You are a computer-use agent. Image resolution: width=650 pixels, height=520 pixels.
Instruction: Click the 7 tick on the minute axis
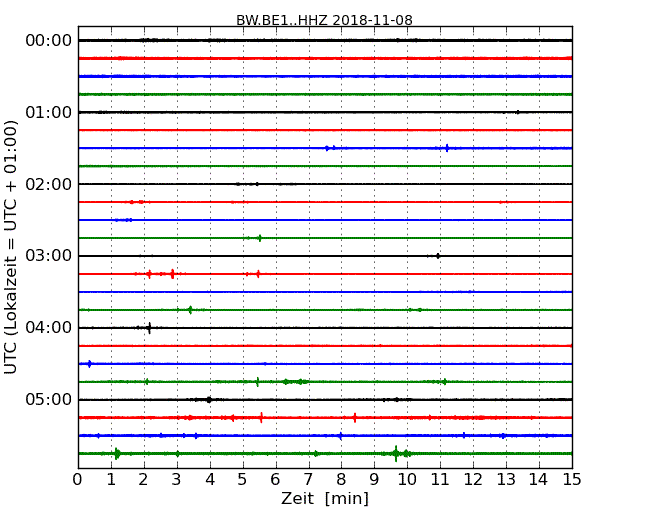(308, 480)
